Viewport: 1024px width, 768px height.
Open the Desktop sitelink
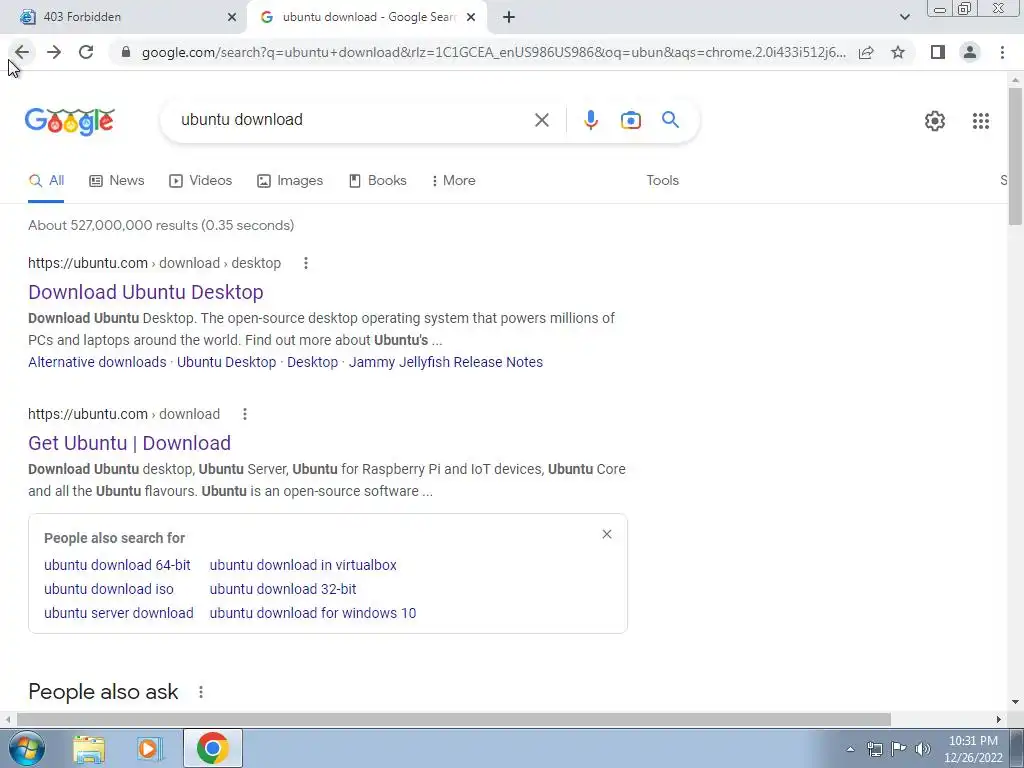pyautogui.click(x=312, y=362)
